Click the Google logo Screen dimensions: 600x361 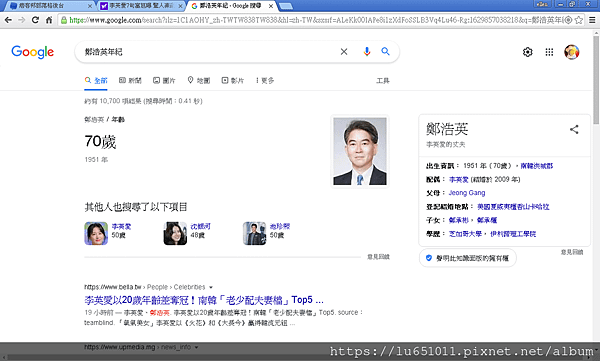click(x=33, y=52)
